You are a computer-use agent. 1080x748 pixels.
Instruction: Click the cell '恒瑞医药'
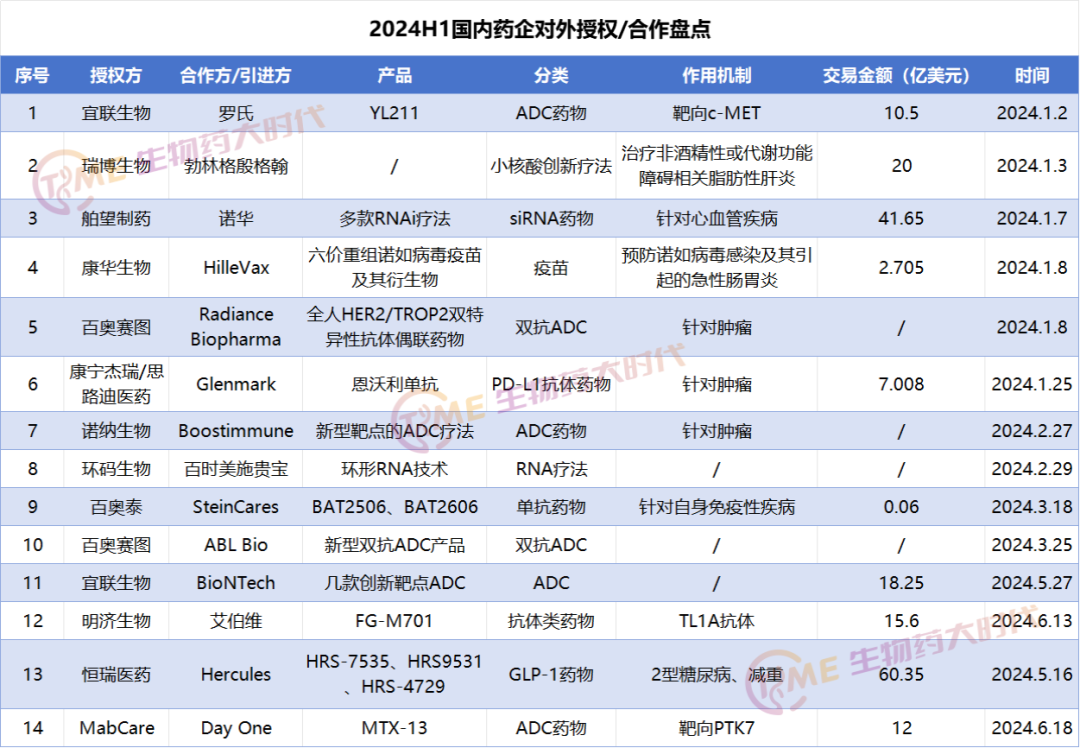[x=116, y=674]
